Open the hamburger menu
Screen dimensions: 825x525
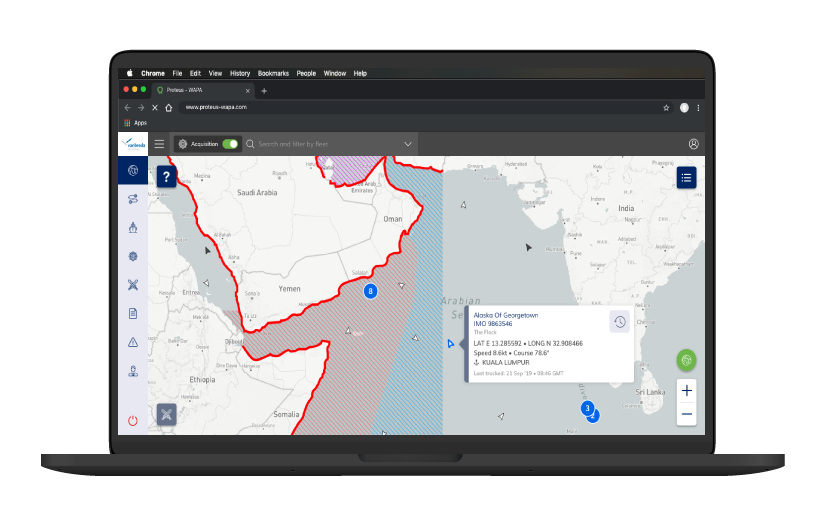pos(159,144)
